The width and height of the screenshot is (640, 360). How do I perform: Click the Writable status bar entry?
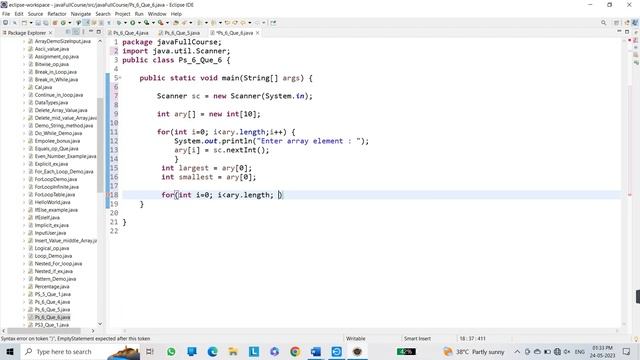(x=356, y=338)
